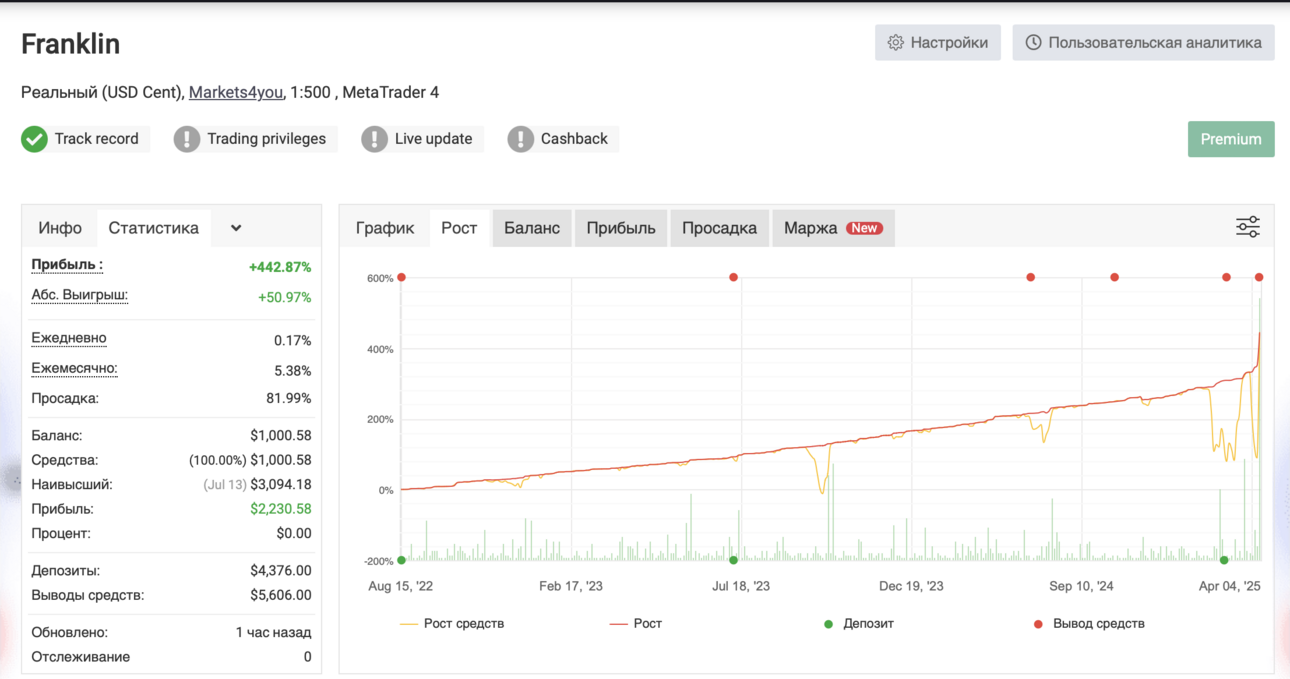
Task: Click the $5,606.00 withdrawals value
Action: tap(281, 595)
